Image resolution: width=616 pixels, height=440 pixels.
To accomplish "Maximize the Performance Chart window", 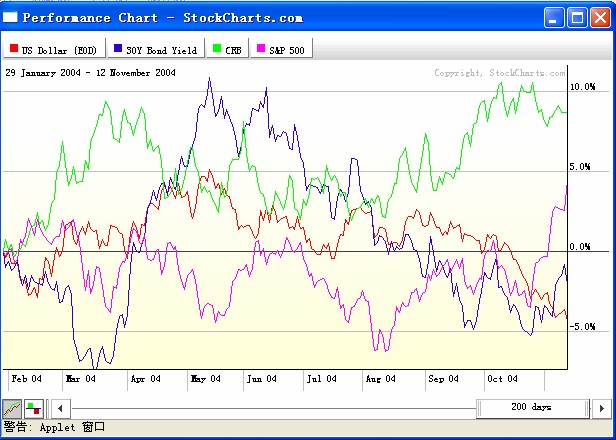I will [x=578, y=18].
